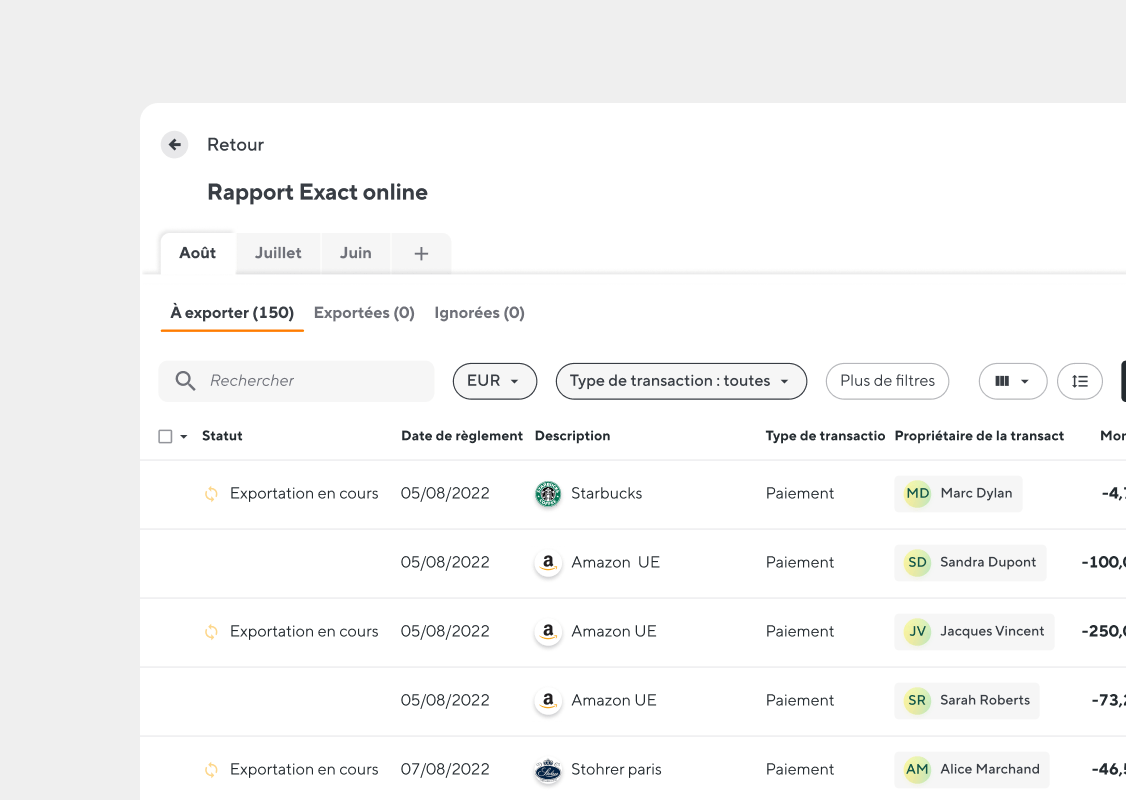Click Amazon logo in Sandra Dupont row

pos(548,563)
